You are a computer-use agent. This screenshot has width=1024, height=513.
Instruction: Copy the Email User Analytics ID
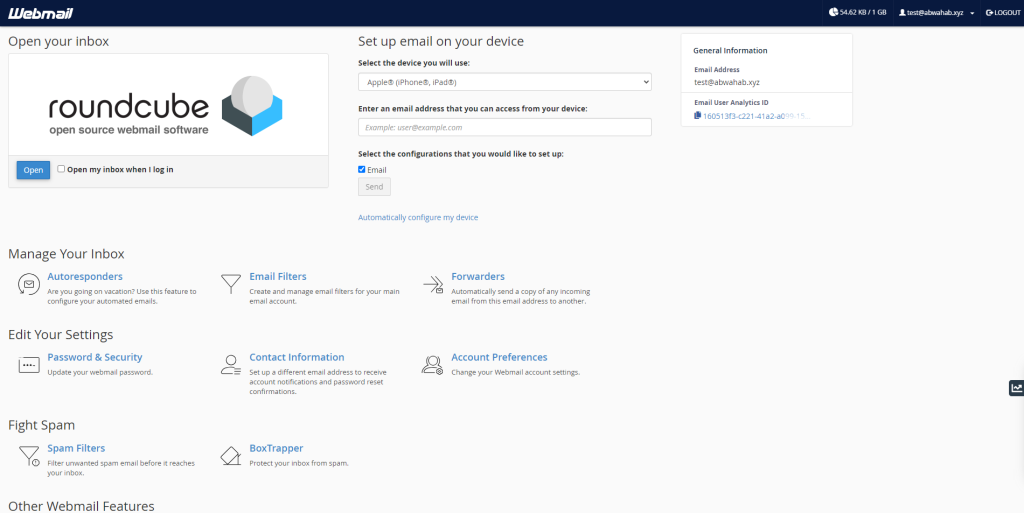coord(697,116)
